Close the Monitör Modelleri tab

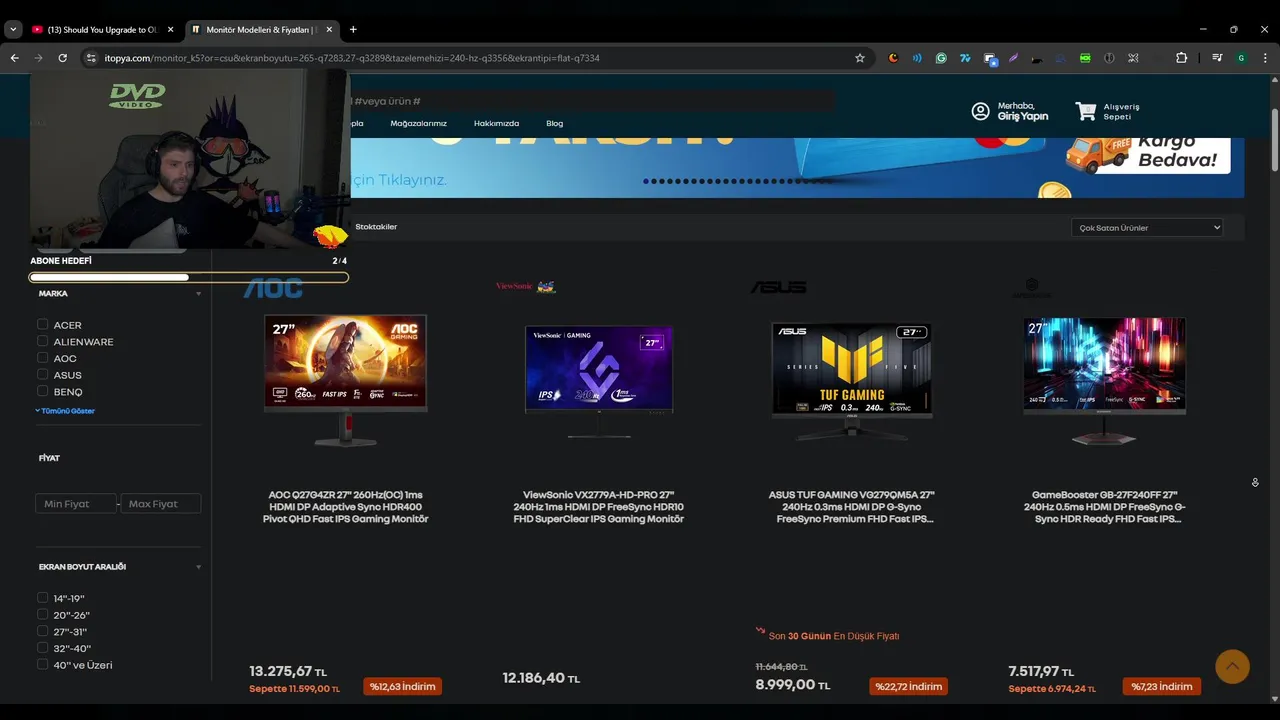pos(330,30)
